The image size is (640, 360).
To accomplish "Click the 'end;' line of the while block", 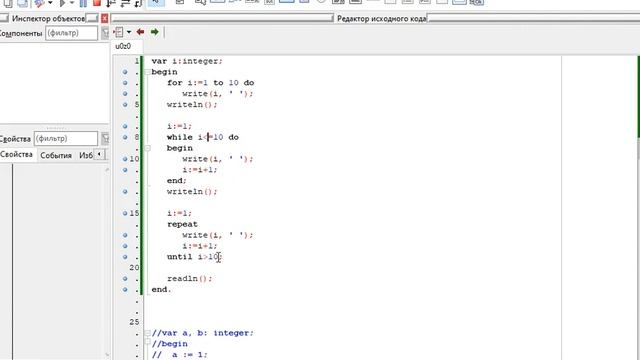I will point(177,180).
